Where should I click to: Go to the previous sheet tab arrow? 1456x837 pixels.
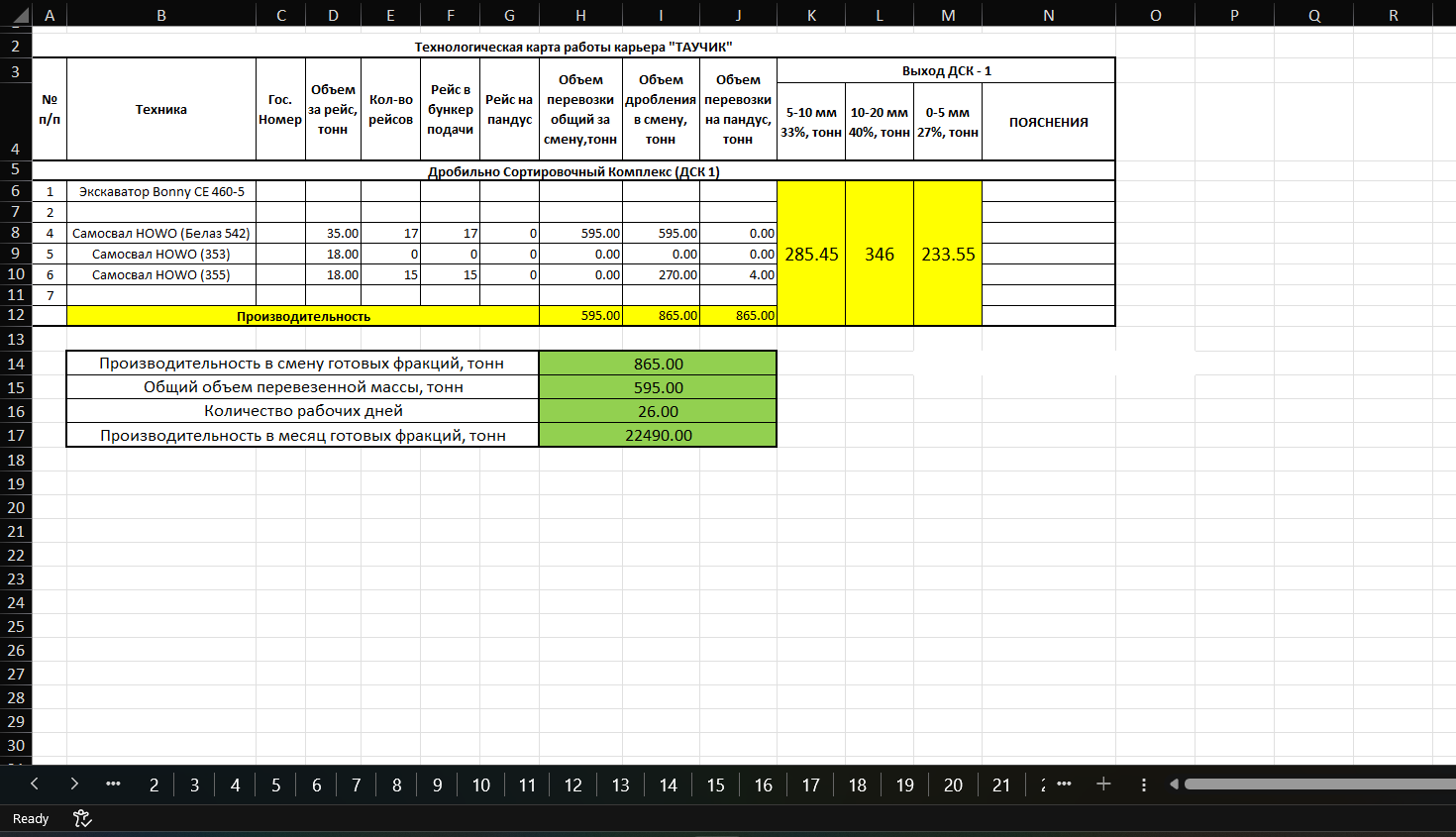coord(34,784)
